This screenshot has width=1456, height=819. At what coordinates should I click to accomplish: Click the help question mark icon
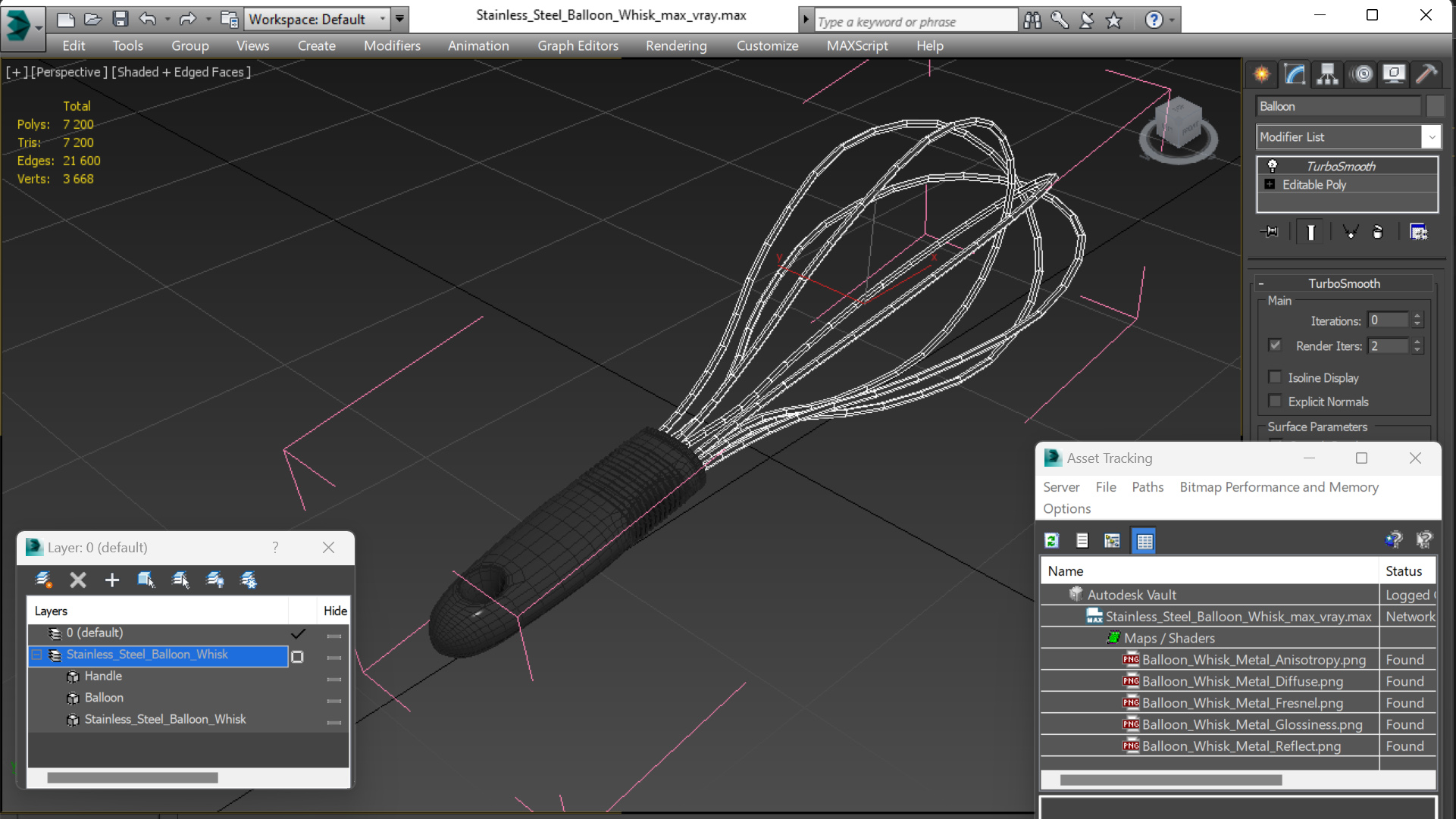coord(1154,20)
